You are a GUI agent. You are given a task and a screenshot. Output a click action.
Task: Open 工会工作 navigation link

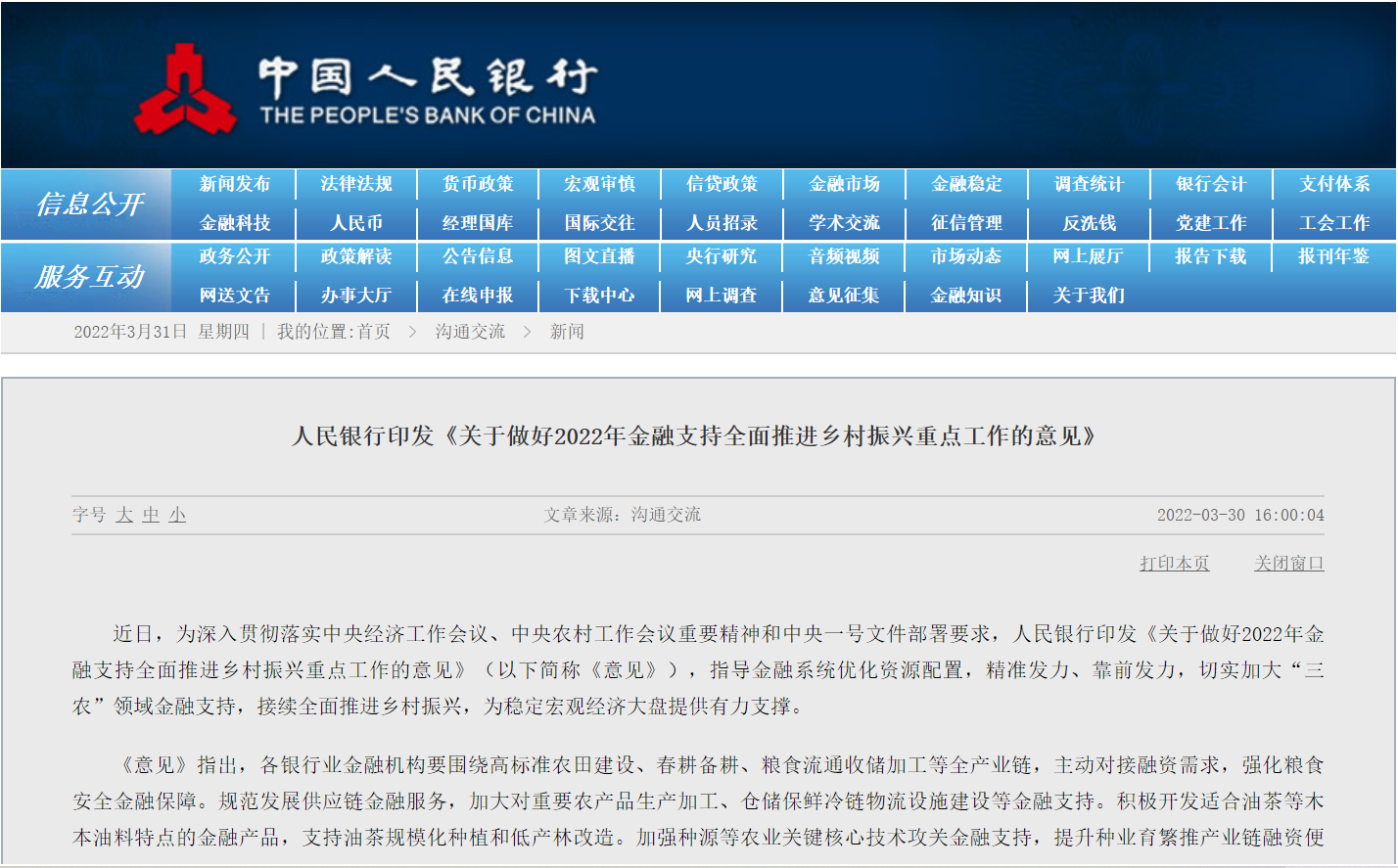click(1334, 223)
